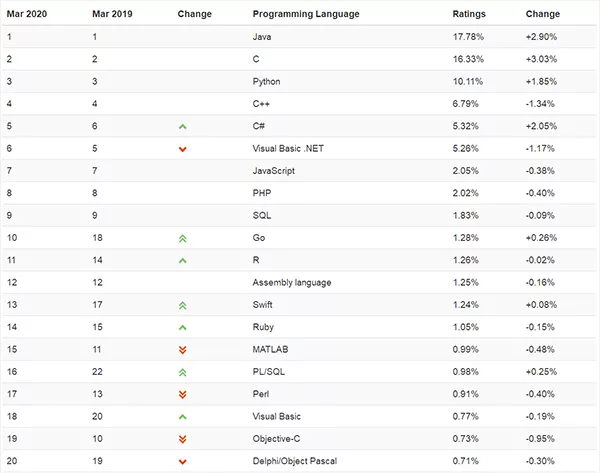The height and width of the screenshot is (473, 600).
Task: Click the double down arrow for Objective-C
Action: 183,439
